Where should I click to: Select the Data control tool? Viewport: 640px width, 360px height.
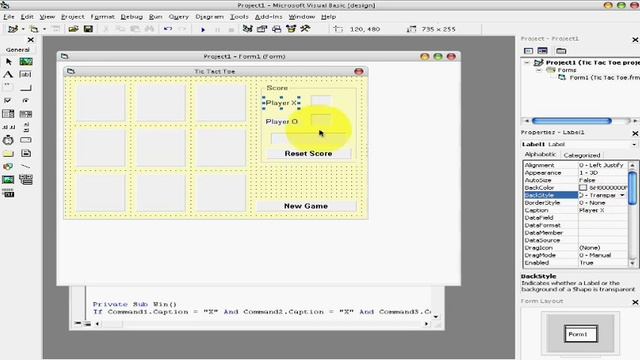[x=26, y=180]
